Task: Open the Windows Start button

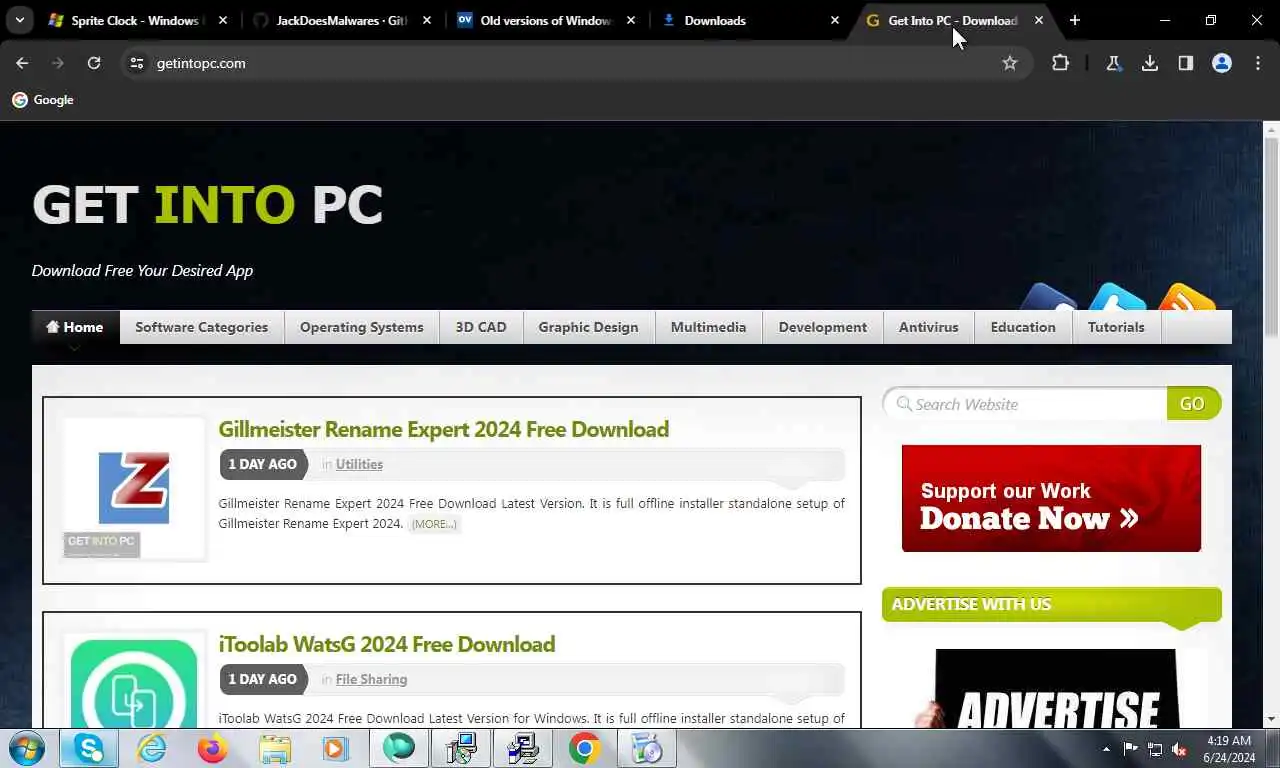Action: click(26, 748)
